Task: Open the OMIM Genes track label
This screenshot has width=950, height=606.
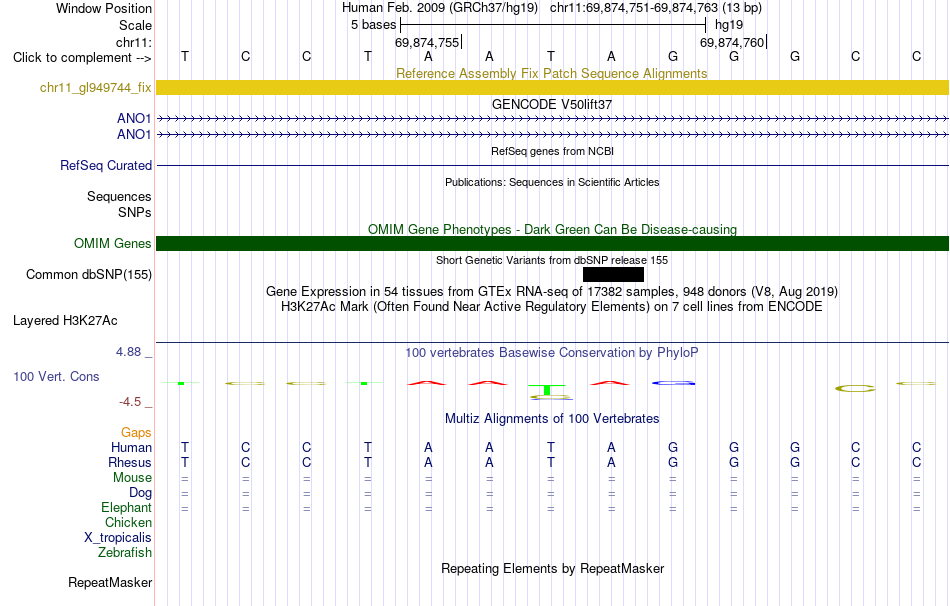Action: (x=112, y=244)
